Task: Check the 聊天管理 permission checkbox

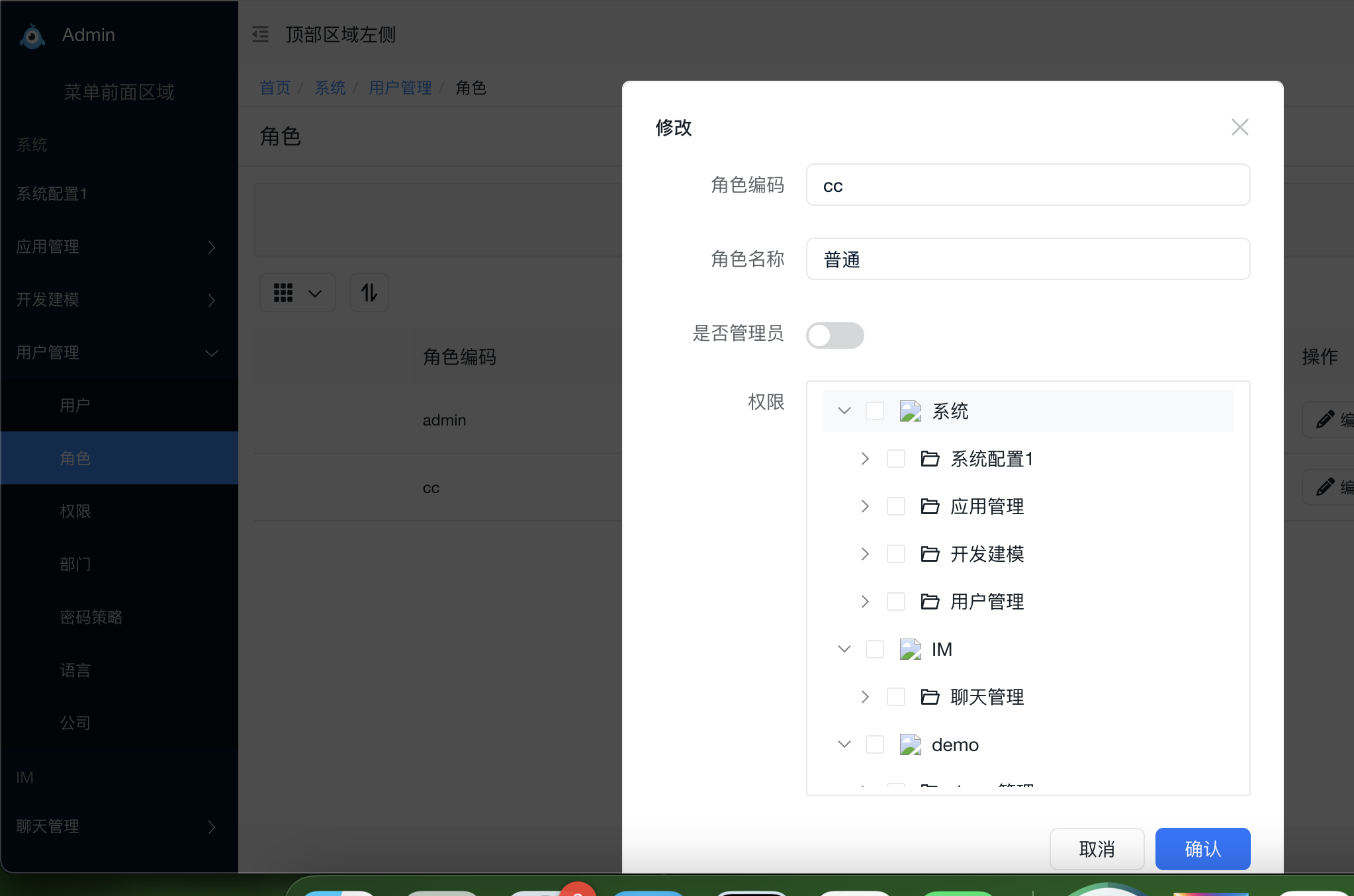Action: (x=896, y=696)
